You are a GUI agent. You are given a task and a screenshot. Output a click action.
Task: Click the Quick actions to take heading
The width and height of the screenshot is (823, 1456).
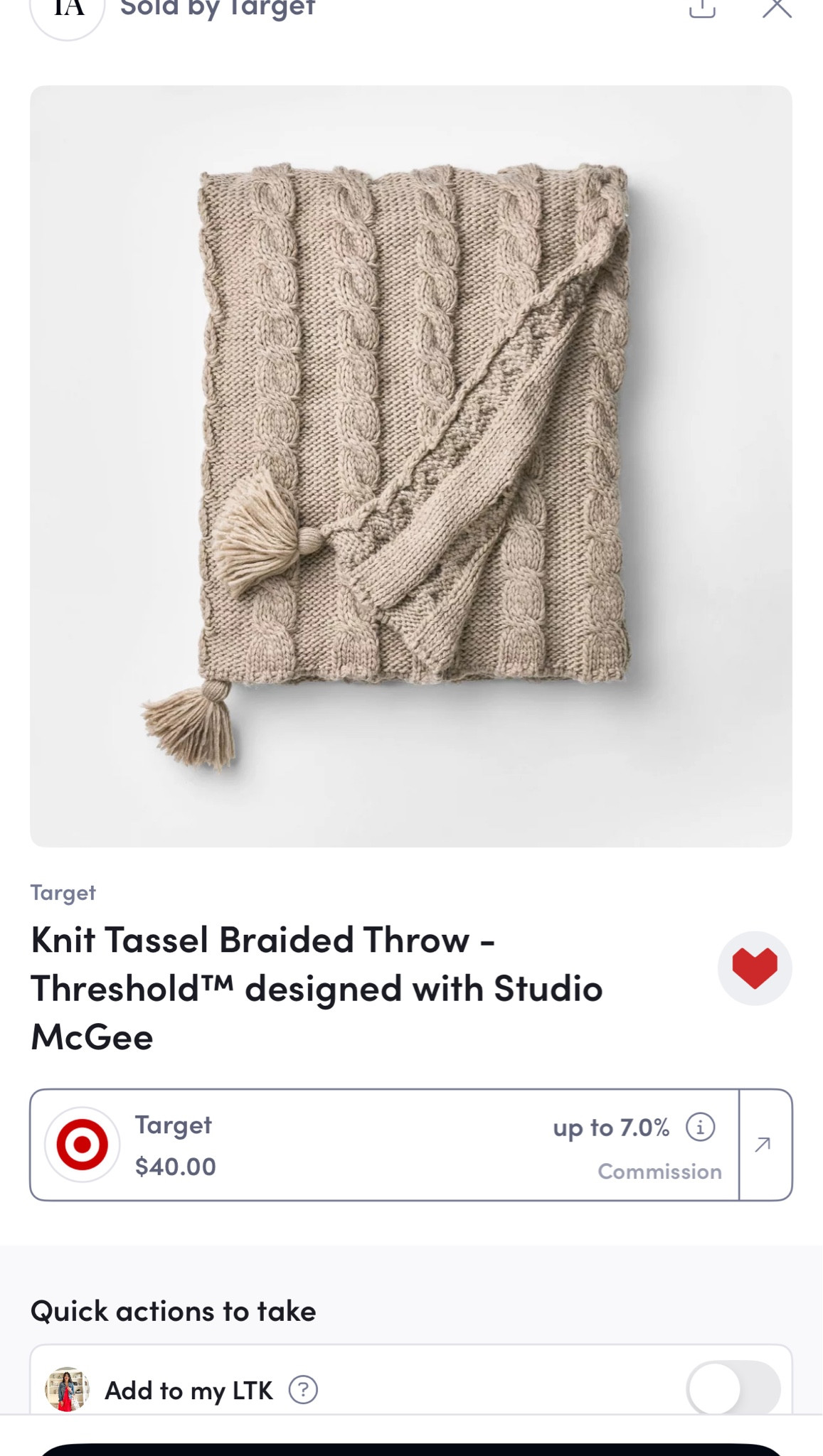click(x=174, y=1311)
